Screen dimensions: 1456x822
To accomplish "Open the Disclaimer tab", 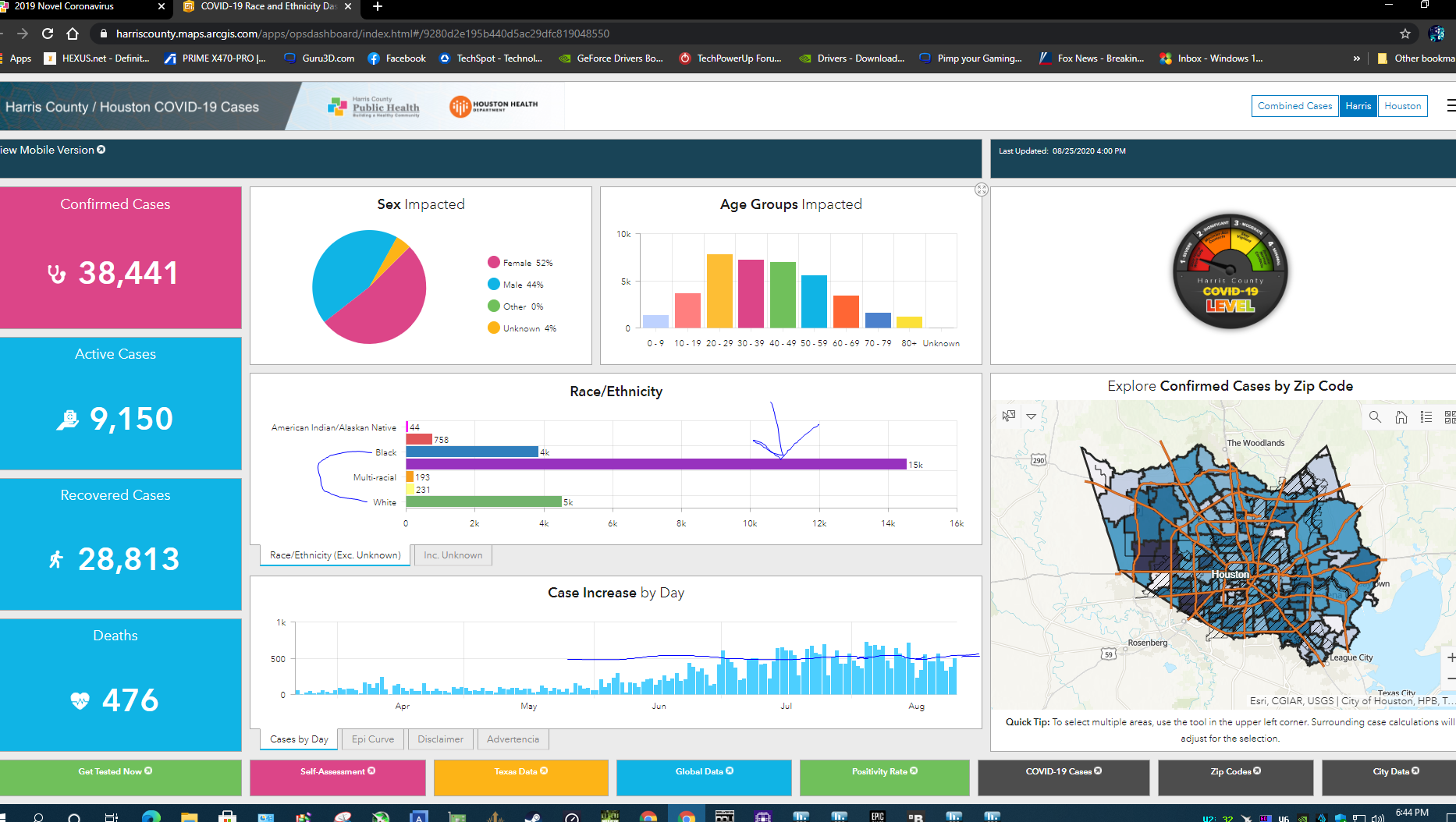I will tap(440, 739).
